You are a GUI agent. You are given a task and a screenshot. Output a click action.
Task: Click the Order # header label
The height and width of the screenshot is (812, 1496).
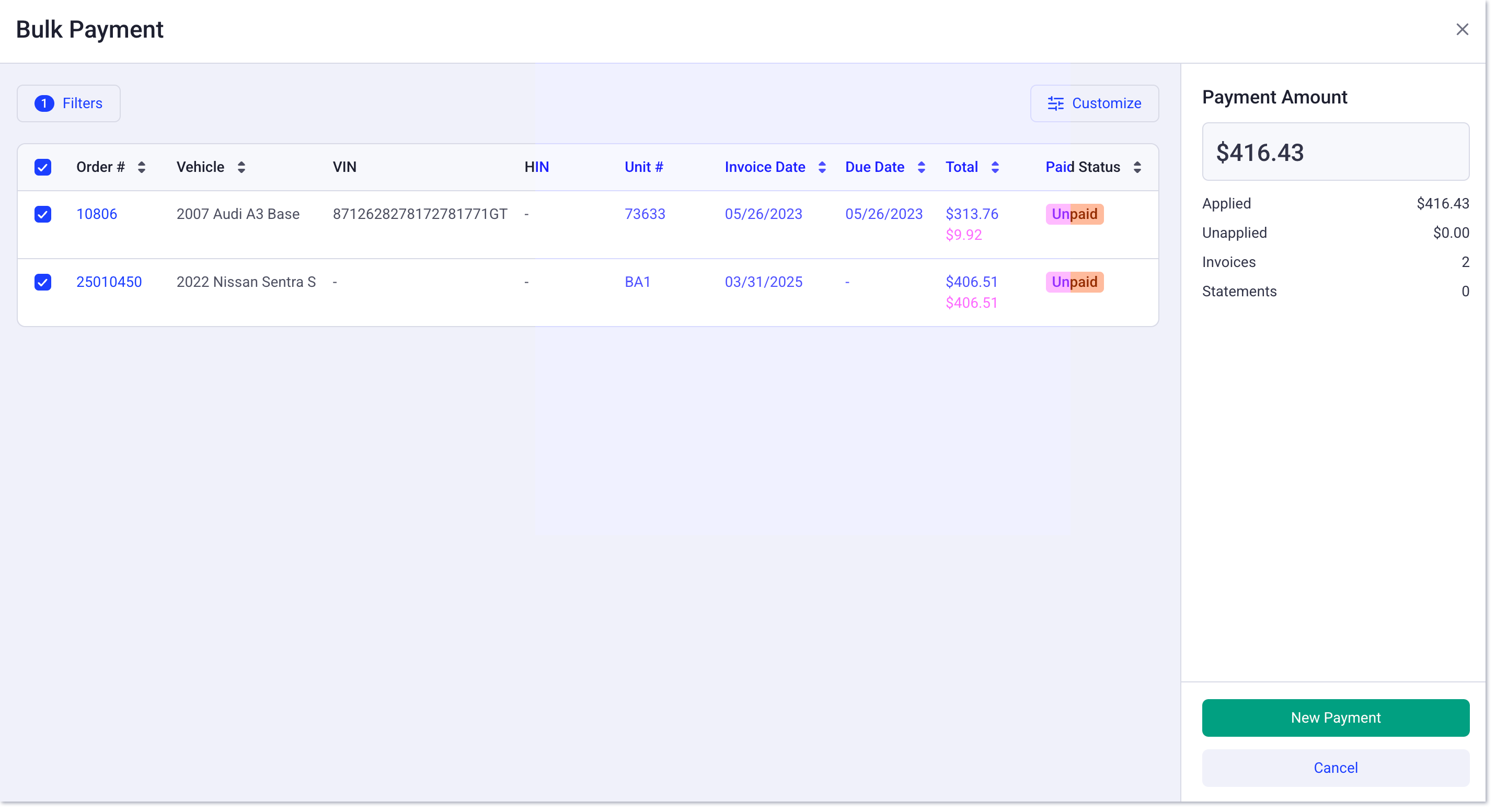[x=100, y=167]
